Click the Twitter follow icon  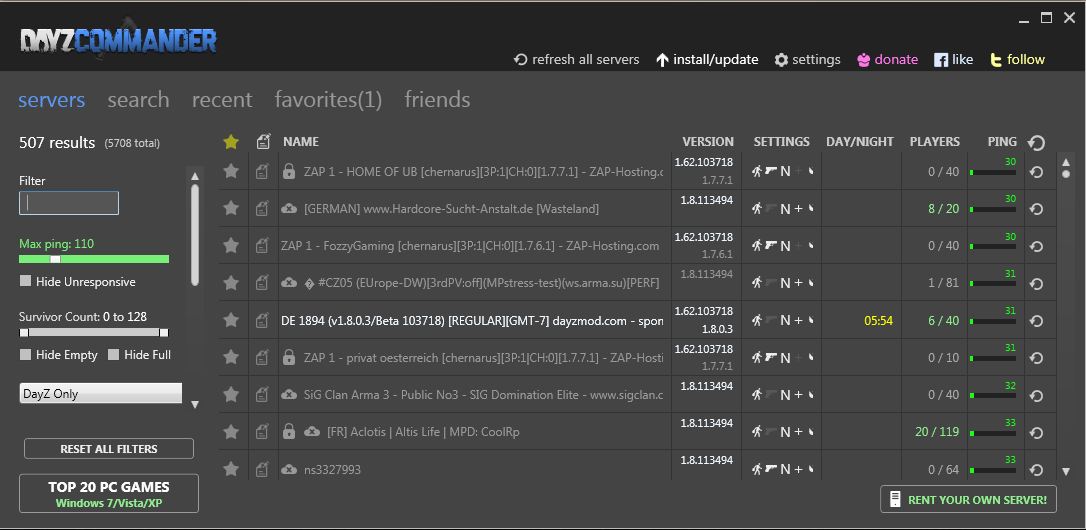(996, 60)
